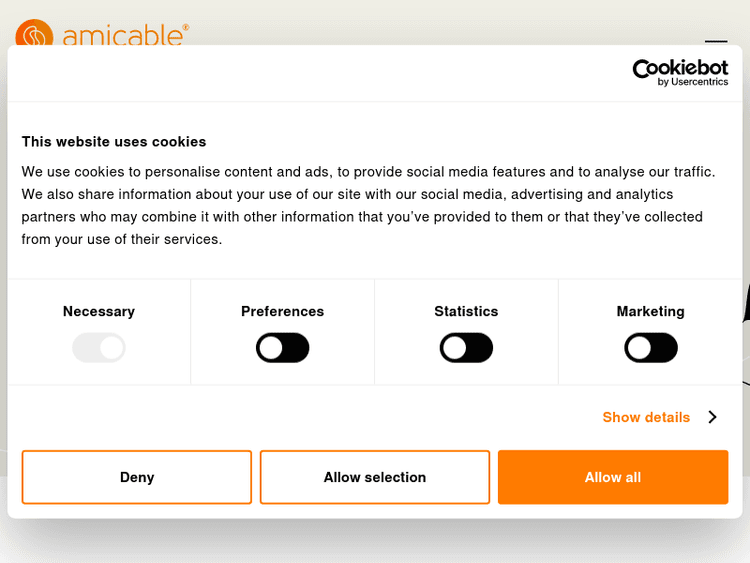Click the amicable orange circular logo icon
750x563 pixels.
pos(33,35)
